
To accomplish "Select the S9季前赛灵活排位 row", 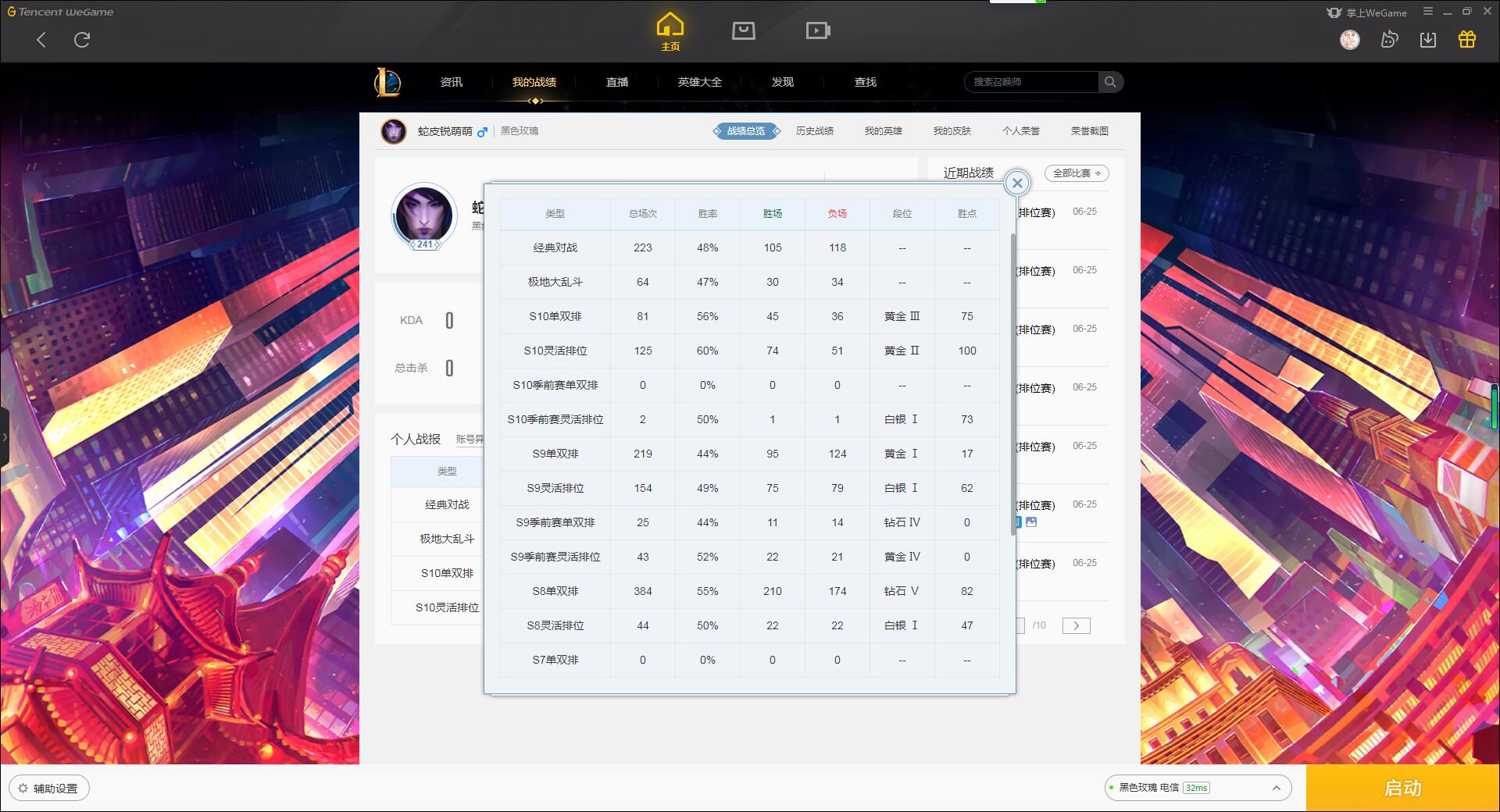I will 750,557.
